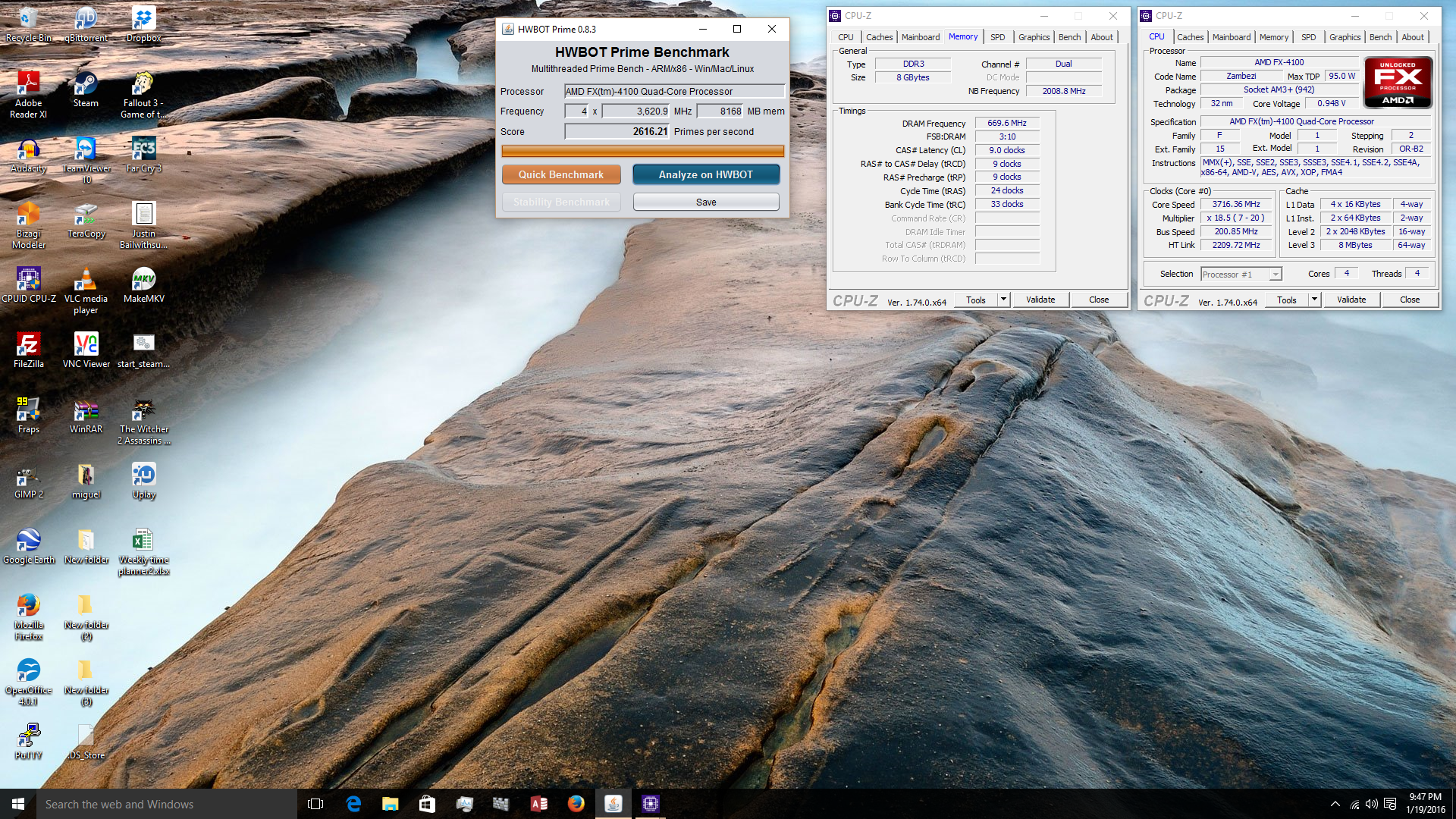
Task: Open the Action Center notifications icon
Action: (1390, 804)
